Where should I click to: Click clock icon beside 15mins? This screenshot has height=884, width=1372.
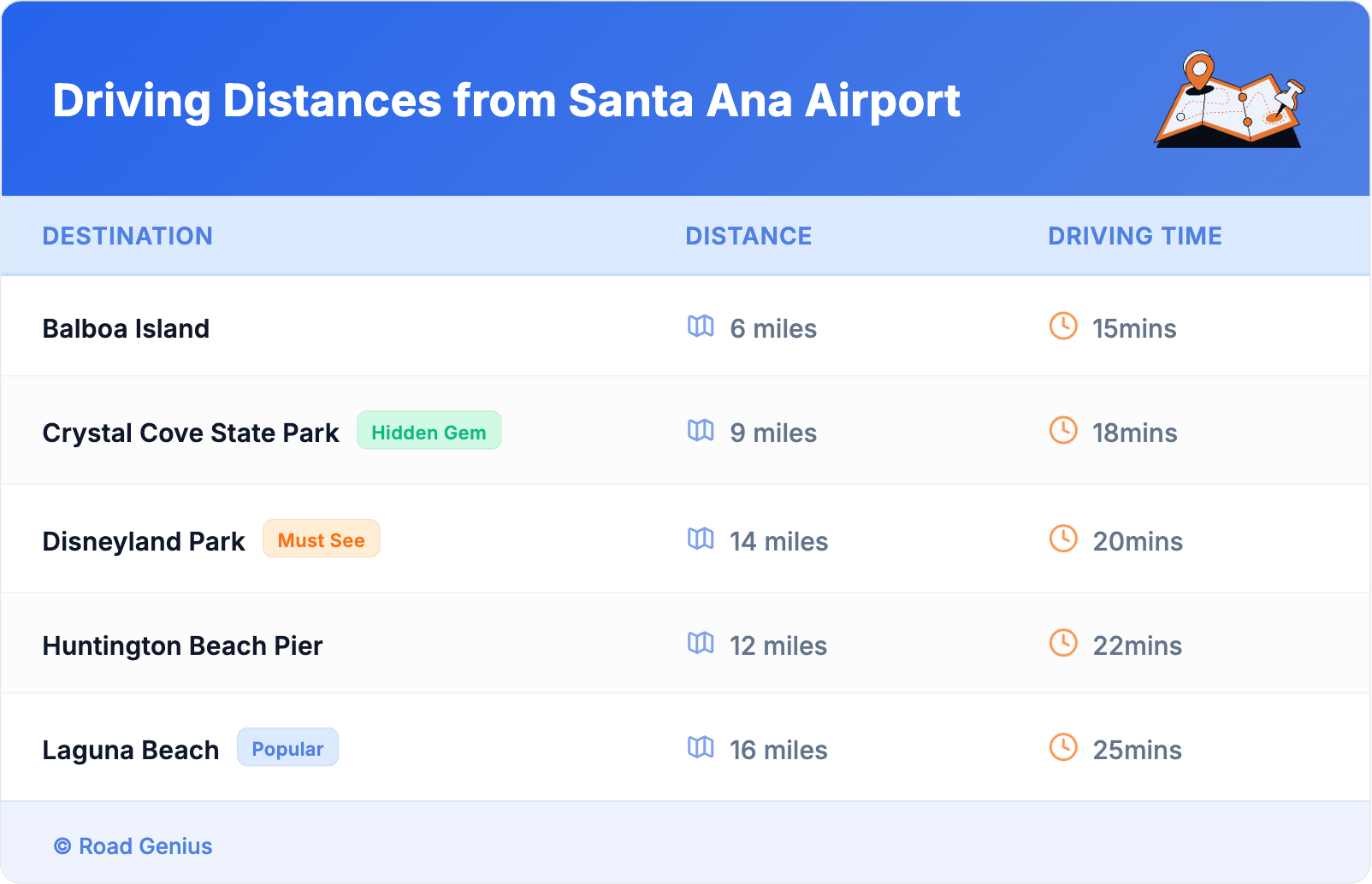pos(1063,327)
